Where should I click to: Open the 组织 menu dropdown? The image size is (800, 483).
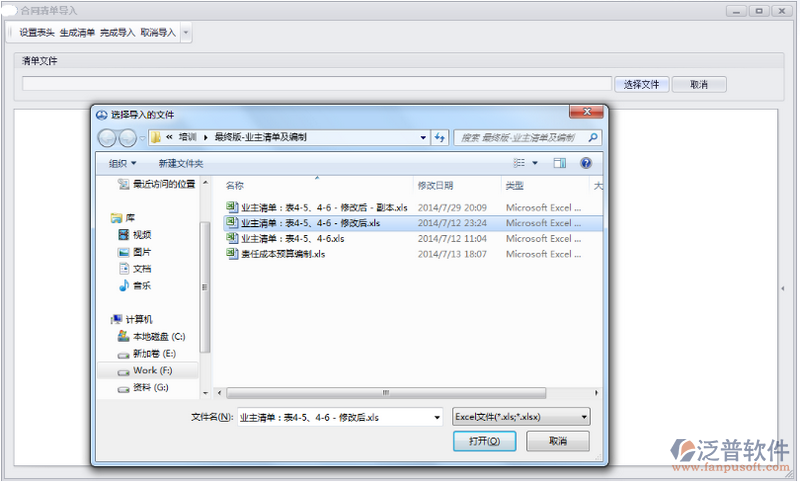coord(122,164)
